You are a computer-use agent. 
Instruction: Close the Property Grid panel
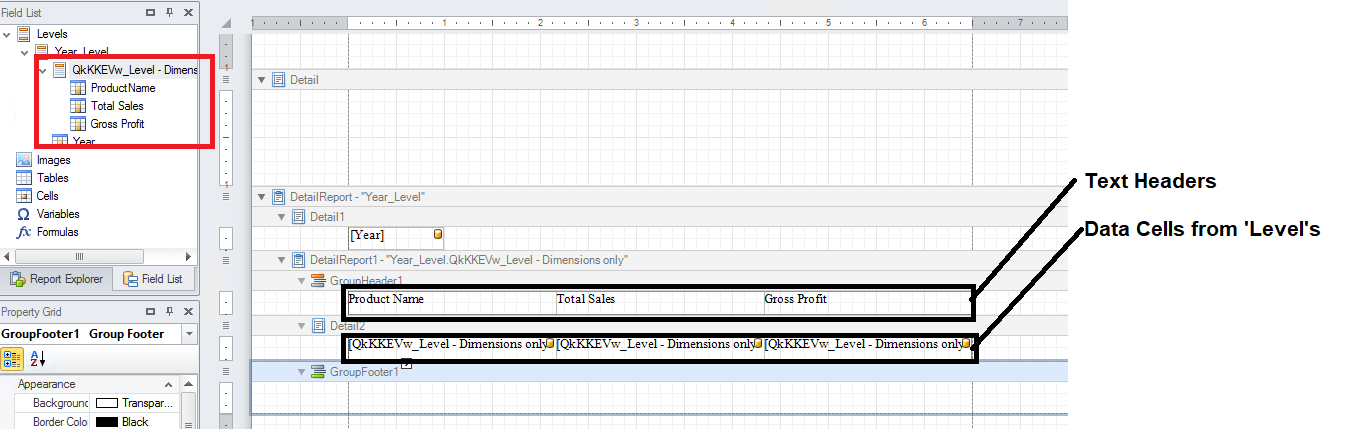click(187, 313)
